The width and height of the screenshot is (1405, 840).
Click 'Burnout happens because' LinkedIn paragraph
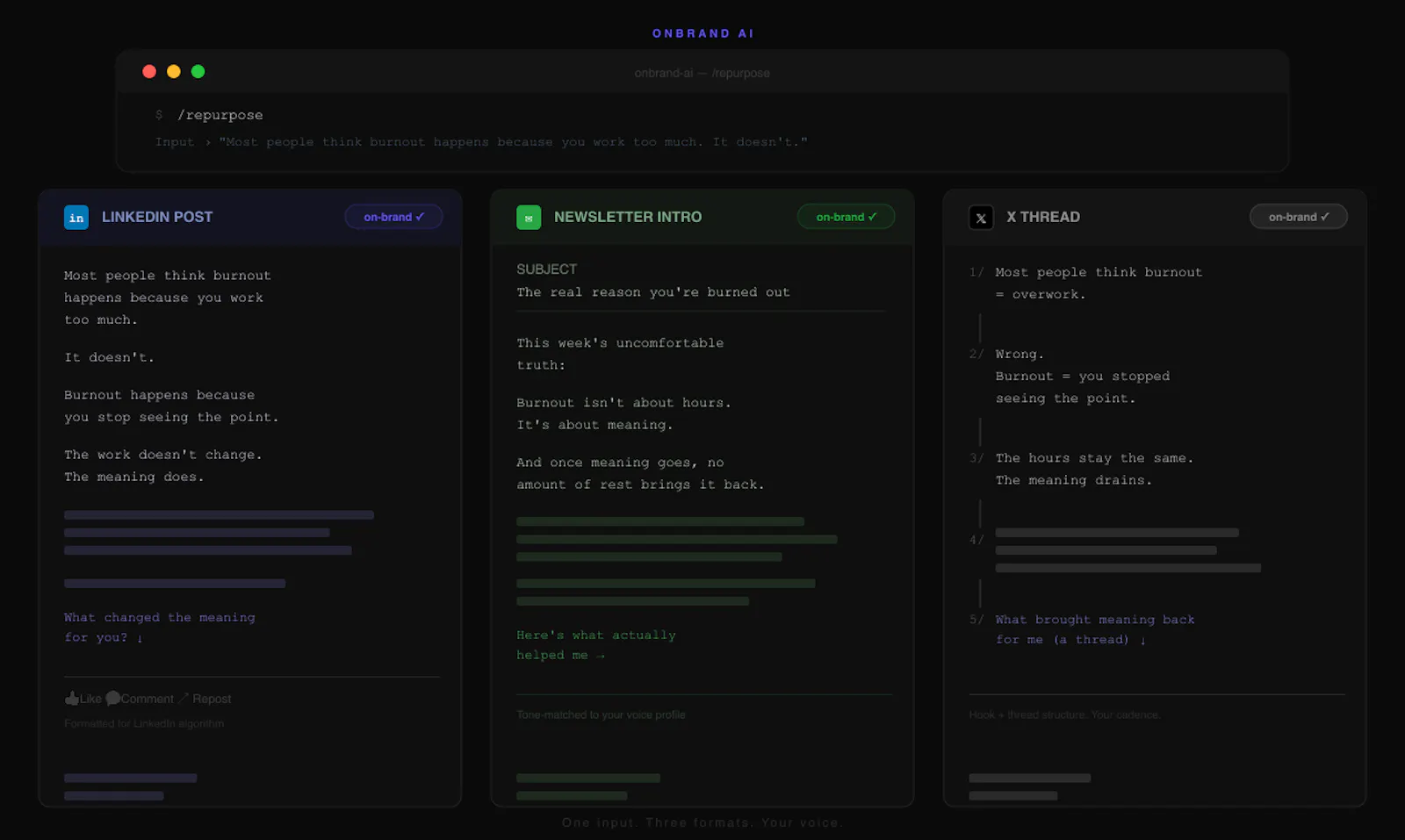[171, 406]
